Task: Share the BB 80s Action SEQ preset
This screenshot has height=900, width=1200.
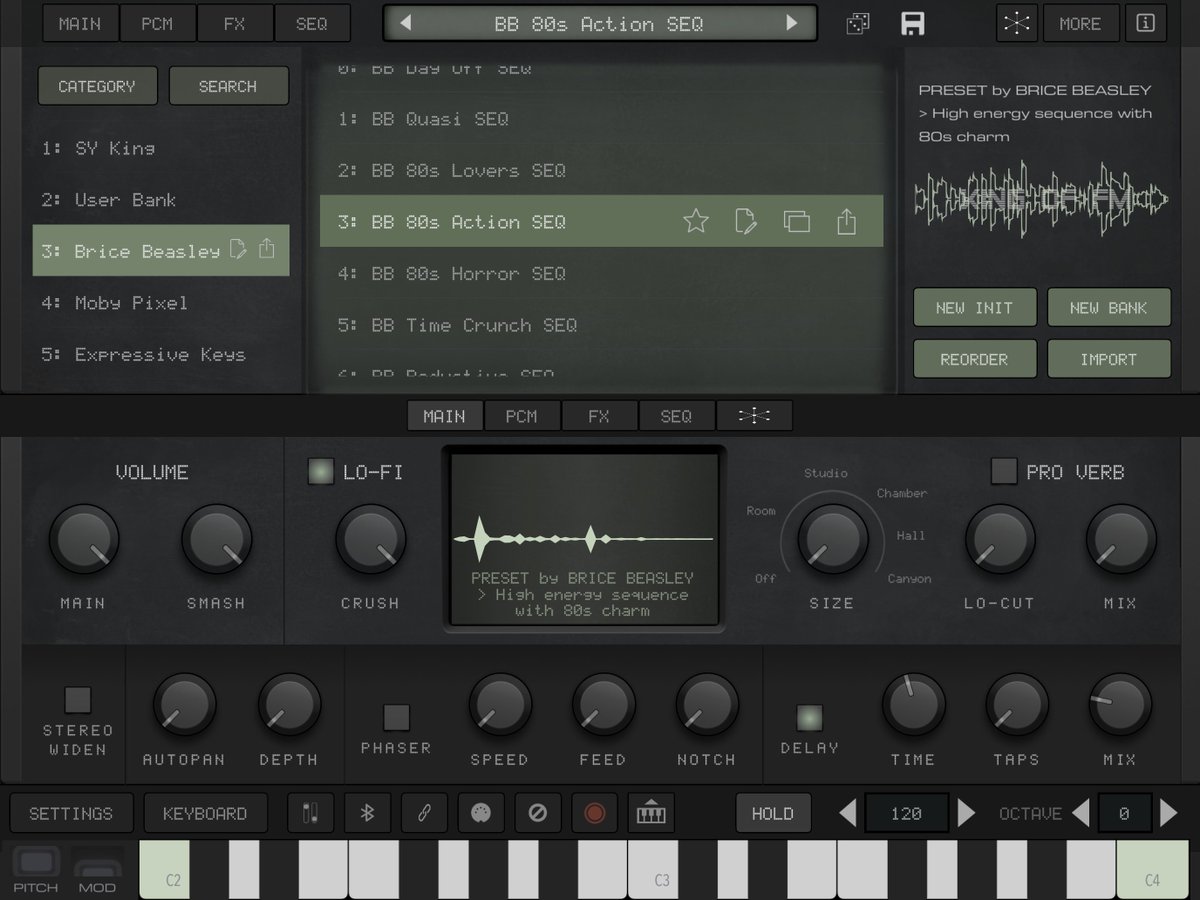Action: pos(846,221)
